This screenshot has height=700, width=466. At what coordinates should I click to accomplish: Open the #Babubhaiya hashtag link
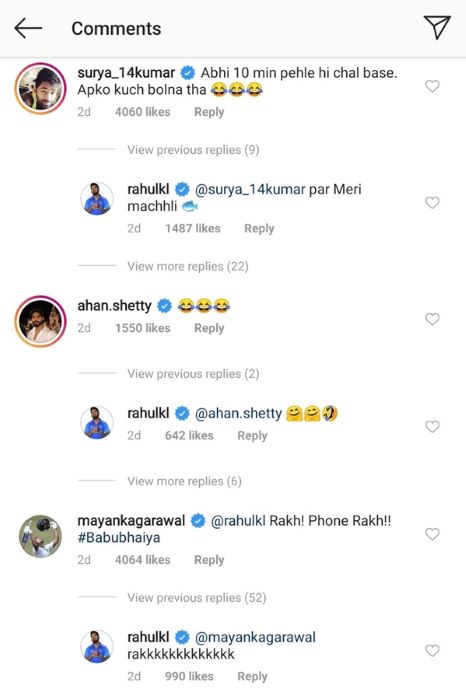(x=119, y=538)
